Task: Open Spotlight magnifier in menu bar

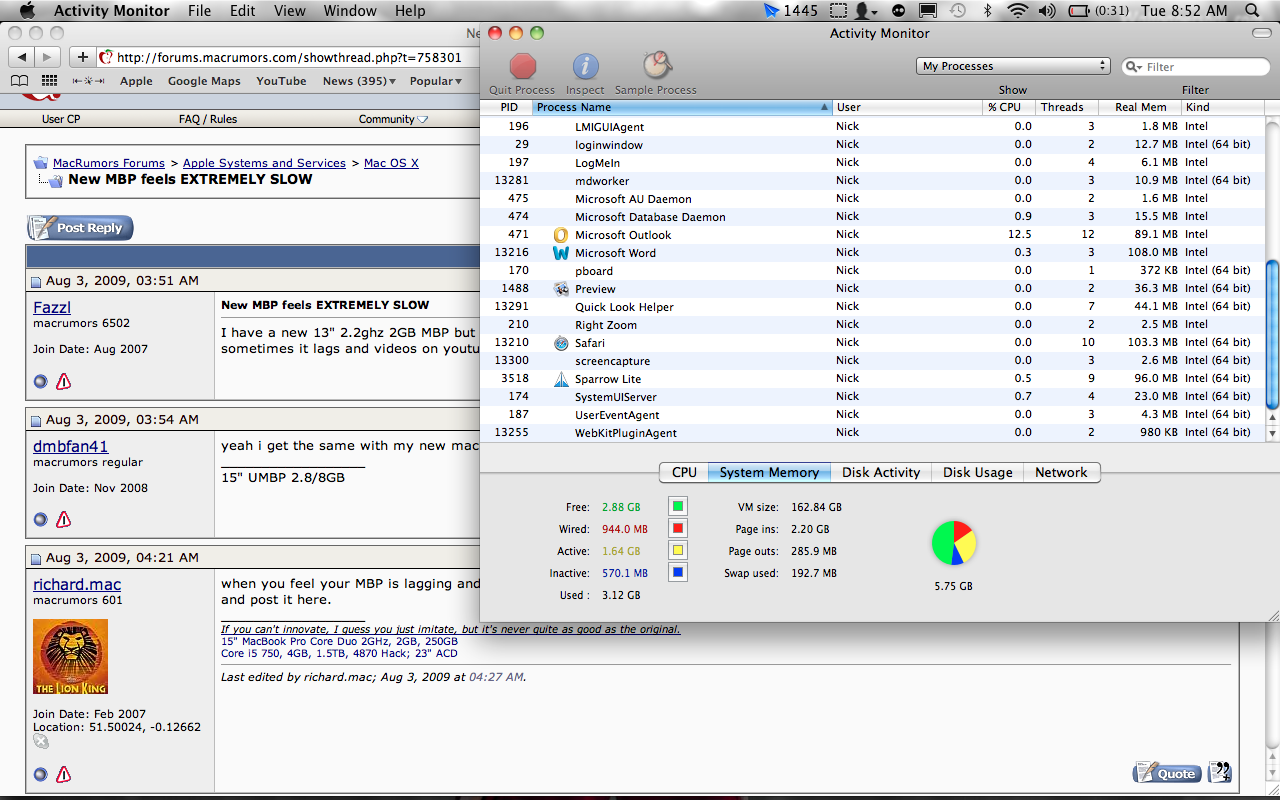Action: (1253, 11)
